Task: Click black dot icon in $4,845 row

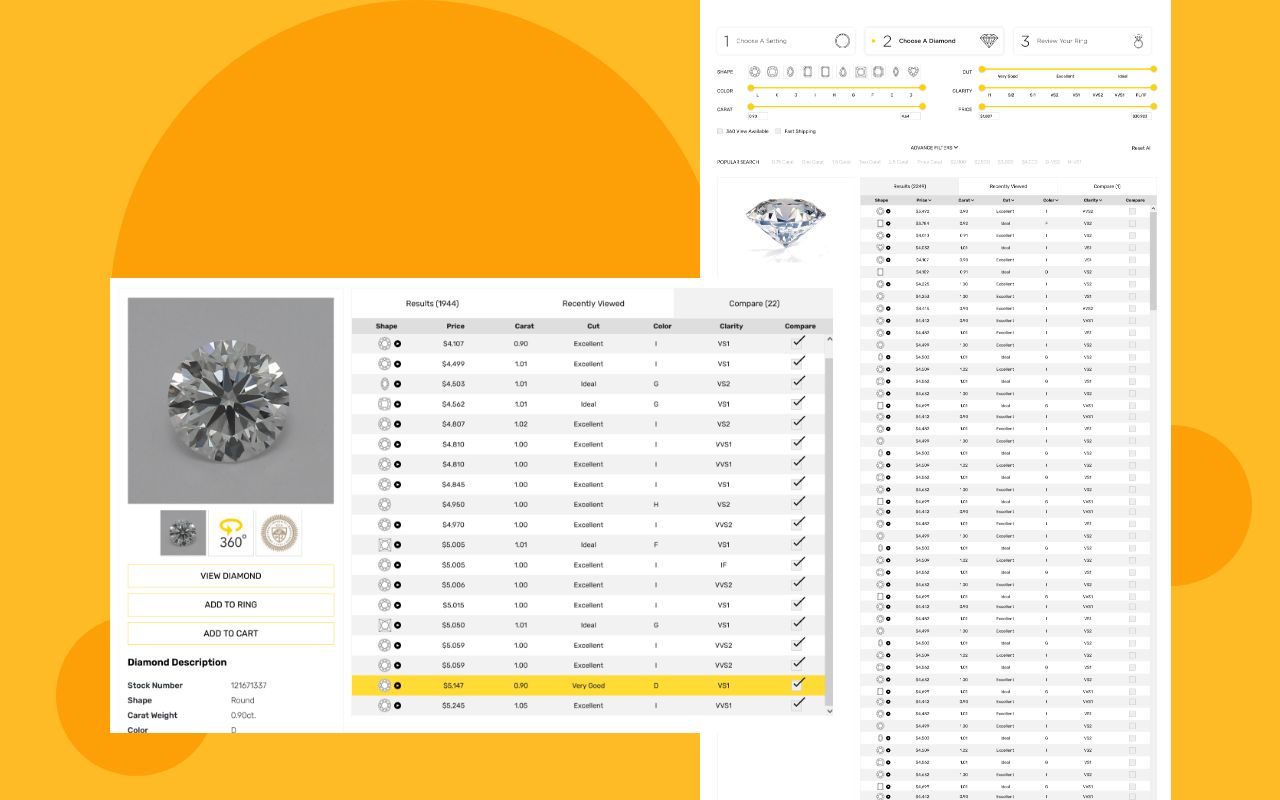Action: [x=397, y=484]
